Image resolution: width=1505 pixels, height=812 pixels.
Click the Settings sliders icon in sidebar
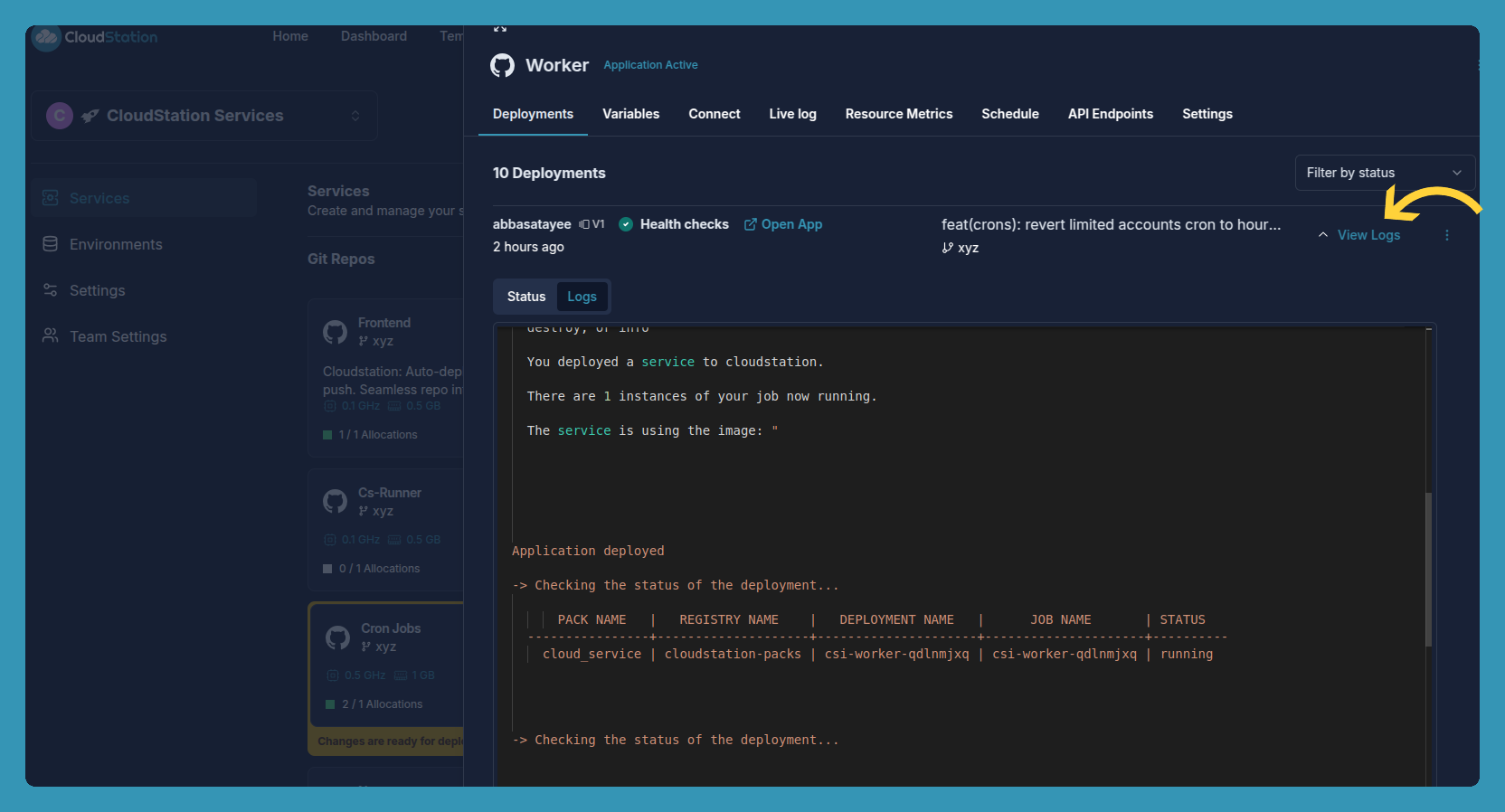coord(51,290)
